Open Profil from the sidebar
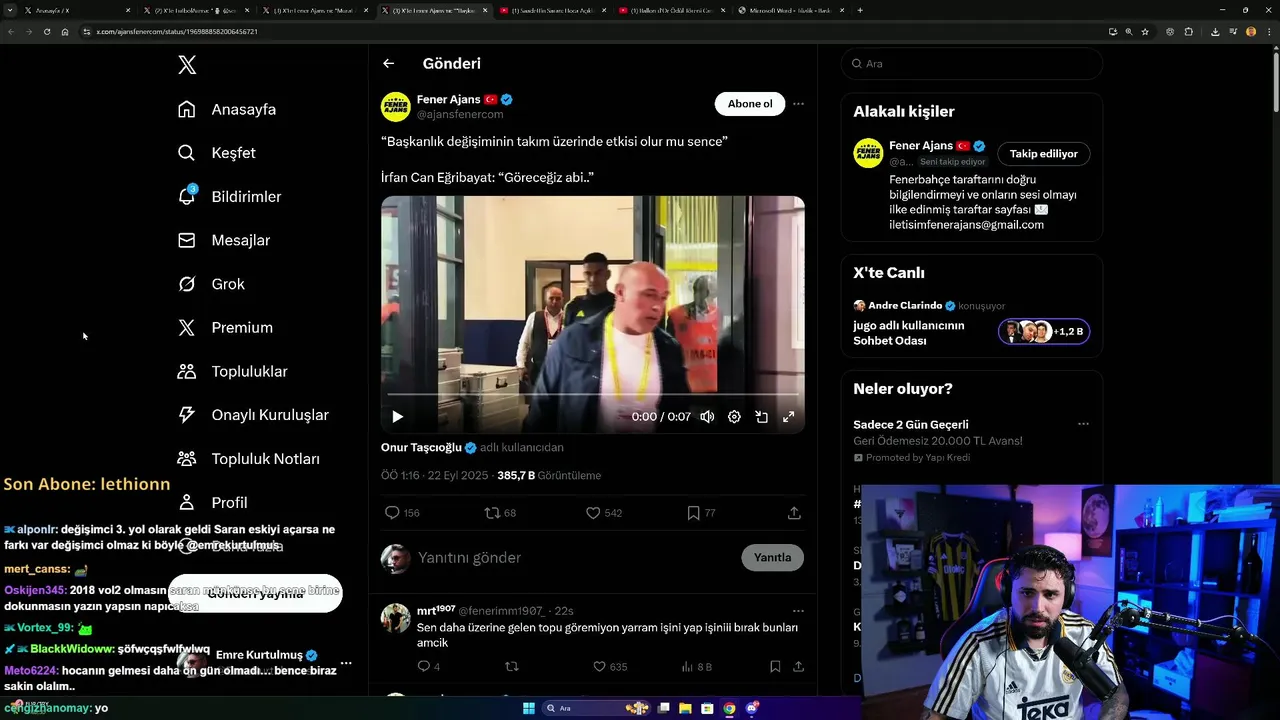 click(x=212, y=502)
